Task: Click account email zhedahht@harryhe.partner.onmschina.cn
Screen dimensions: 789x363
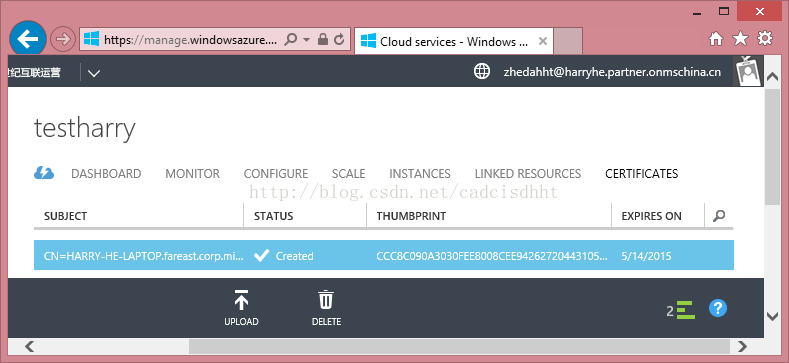Action: click(612, 72)
